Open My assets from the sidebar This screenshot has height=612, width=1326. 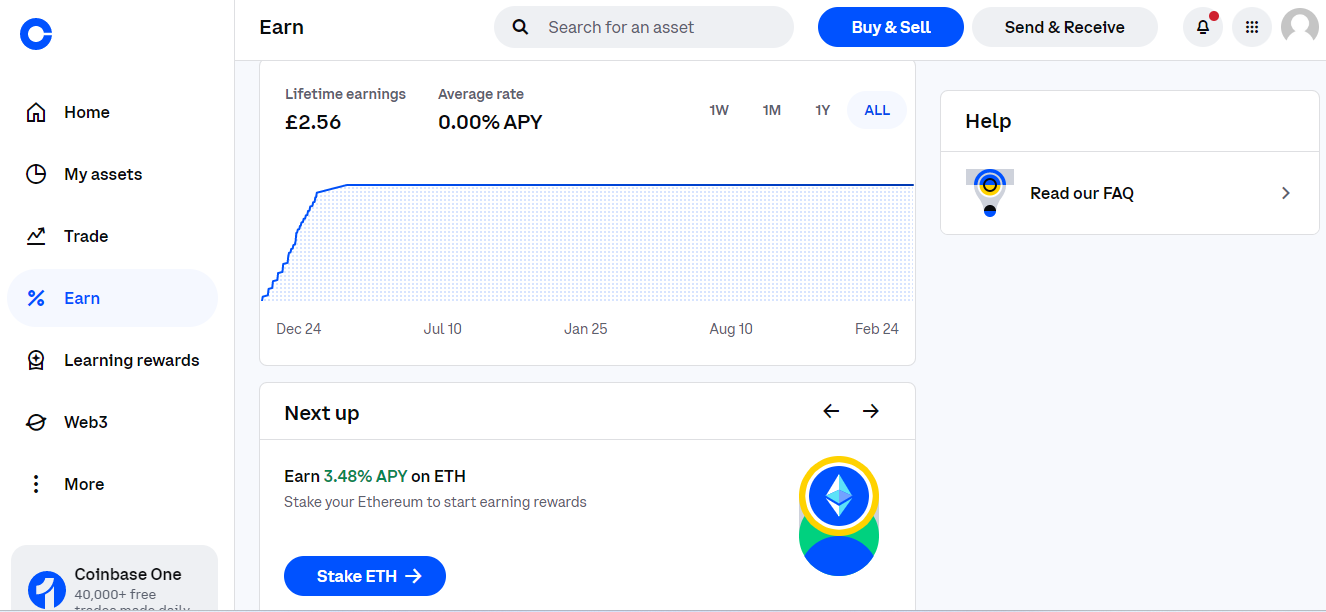click(36, 174)
